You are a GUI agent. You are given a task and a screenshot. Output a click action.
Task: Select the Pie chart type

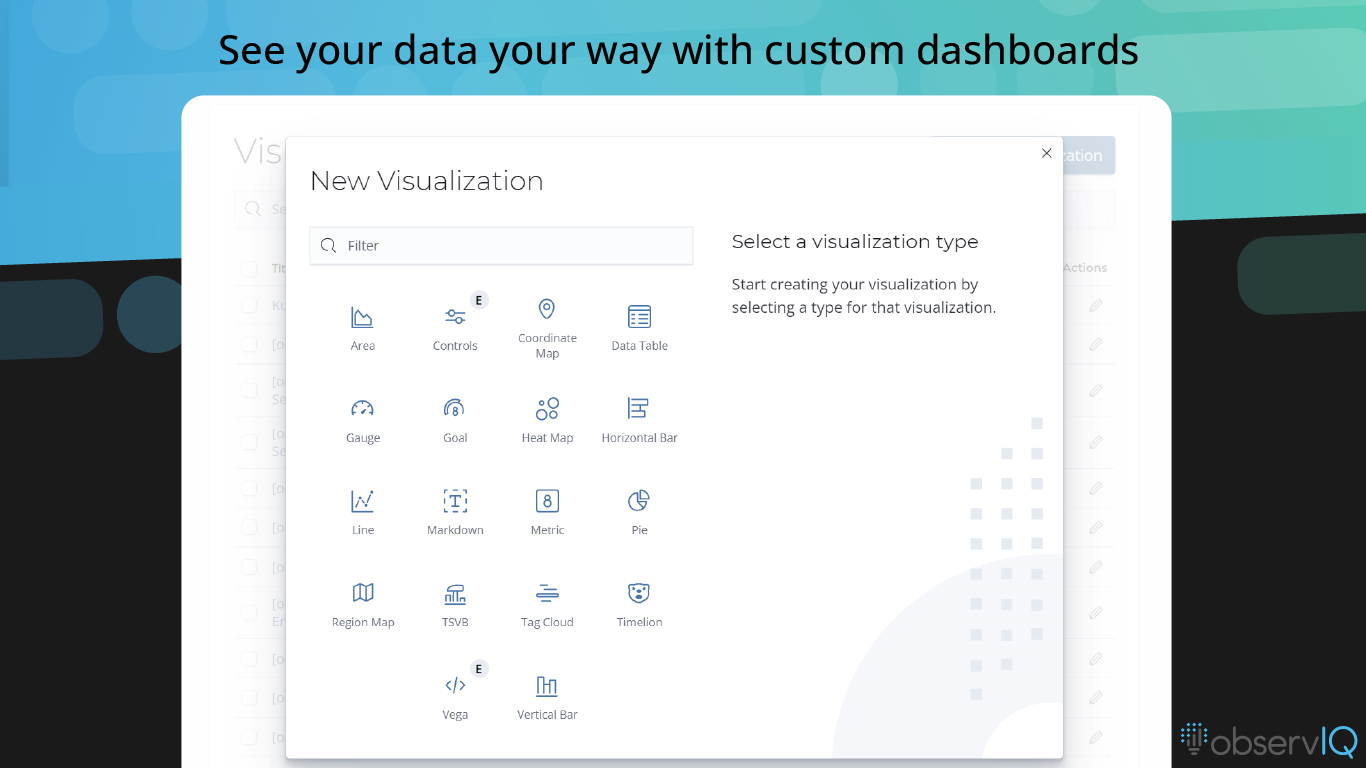click(639, 510)
